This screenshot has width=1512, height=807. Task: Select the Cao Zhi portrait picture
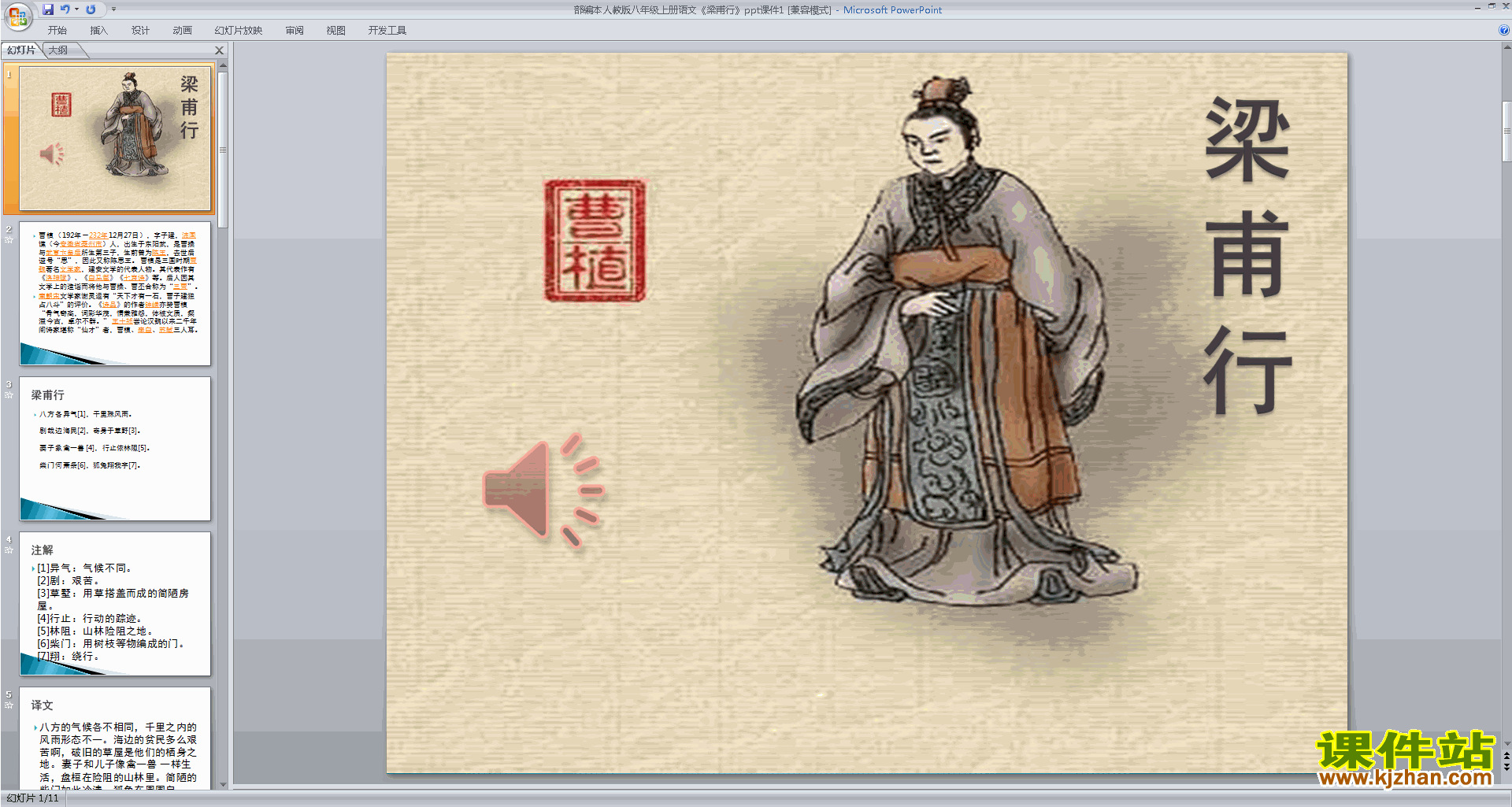(967, 342)
